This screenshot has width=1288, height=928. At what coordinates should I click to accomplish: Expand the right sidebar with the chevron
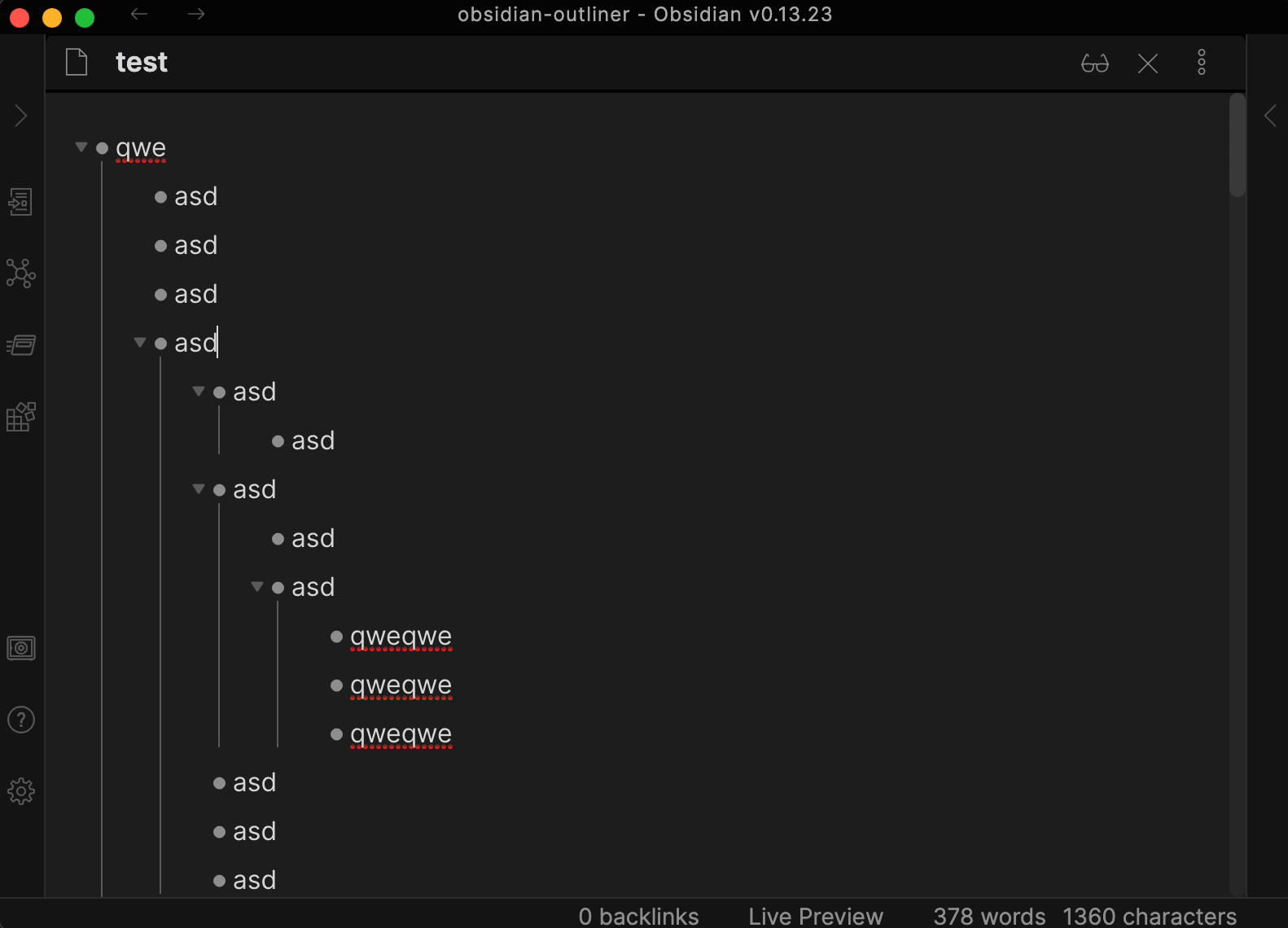point(1270,116)
